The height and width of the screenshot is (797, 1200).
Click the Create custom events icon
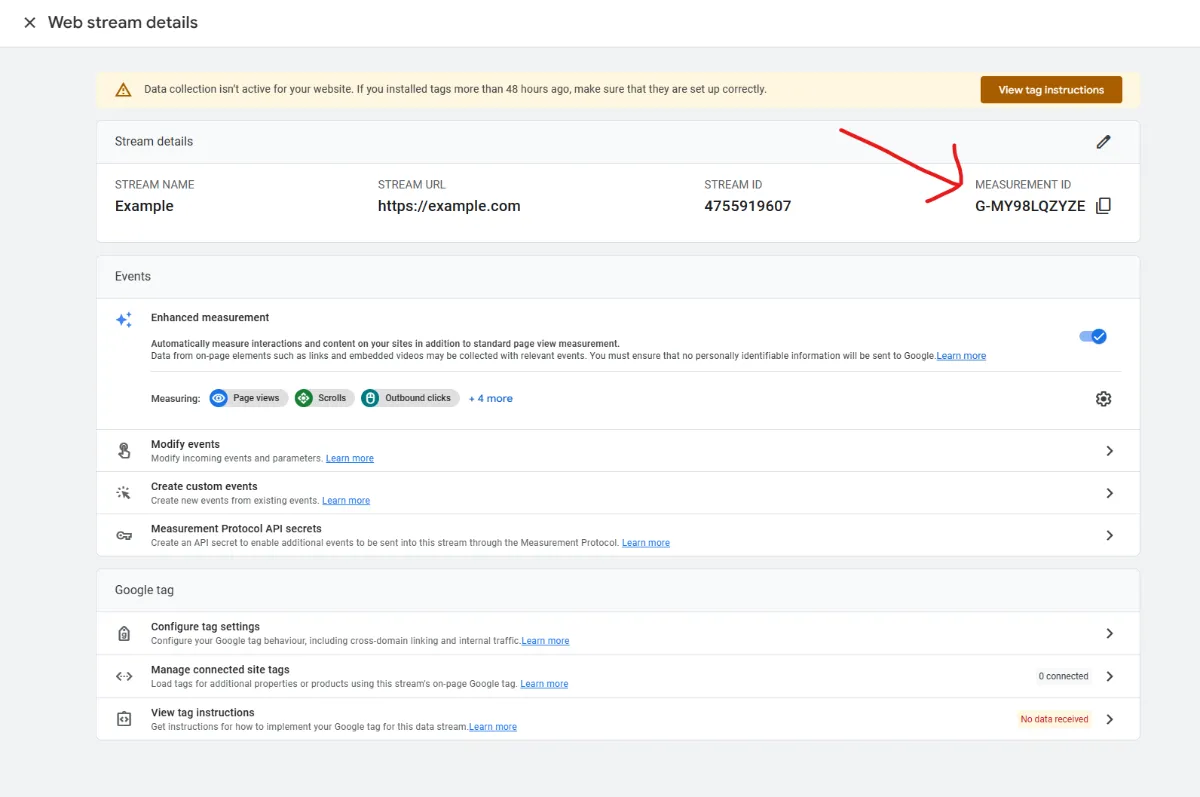pos(124,492)
